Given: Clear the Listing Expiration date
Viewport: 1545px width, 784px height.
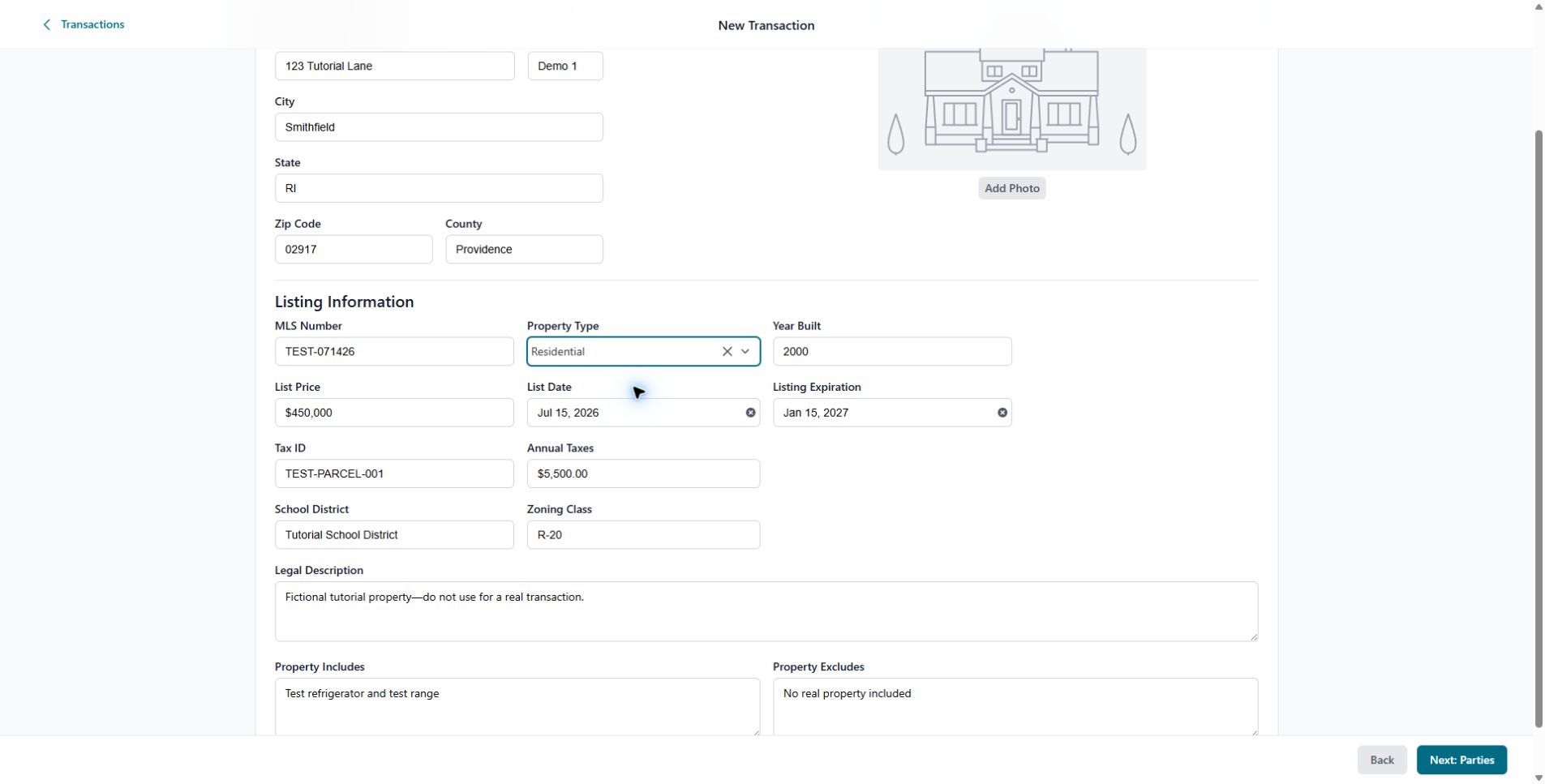Looking at the screenshot, I should click(x=1002, y=413).
